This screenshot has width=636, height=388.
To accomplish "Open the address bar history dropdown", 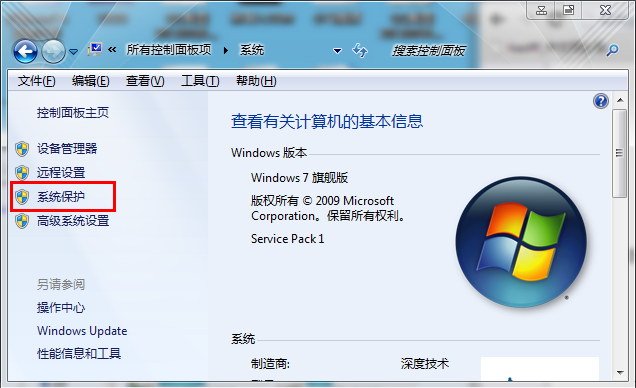I will 337,51.
